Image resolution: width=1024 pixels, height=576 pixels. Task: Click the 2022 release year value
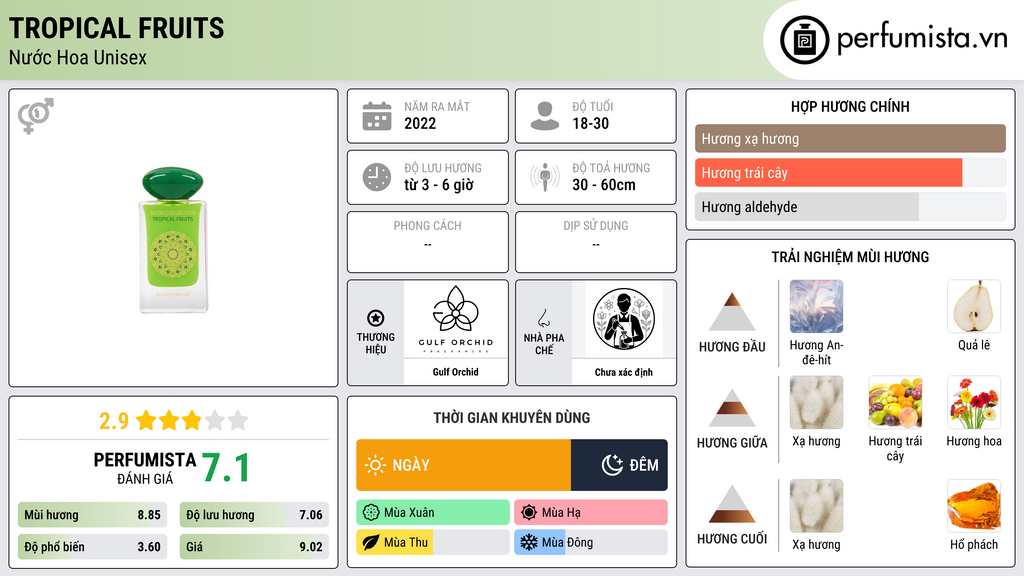point(420,123)
